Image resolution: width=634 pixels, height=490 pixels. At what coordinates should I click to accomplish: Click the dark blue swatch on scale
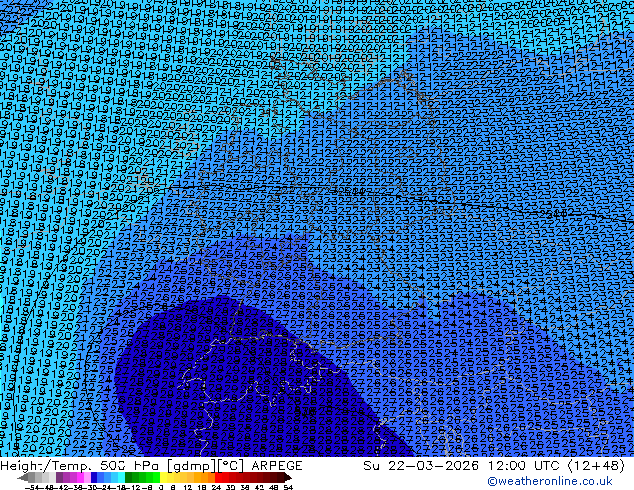[x=94, y=478]
